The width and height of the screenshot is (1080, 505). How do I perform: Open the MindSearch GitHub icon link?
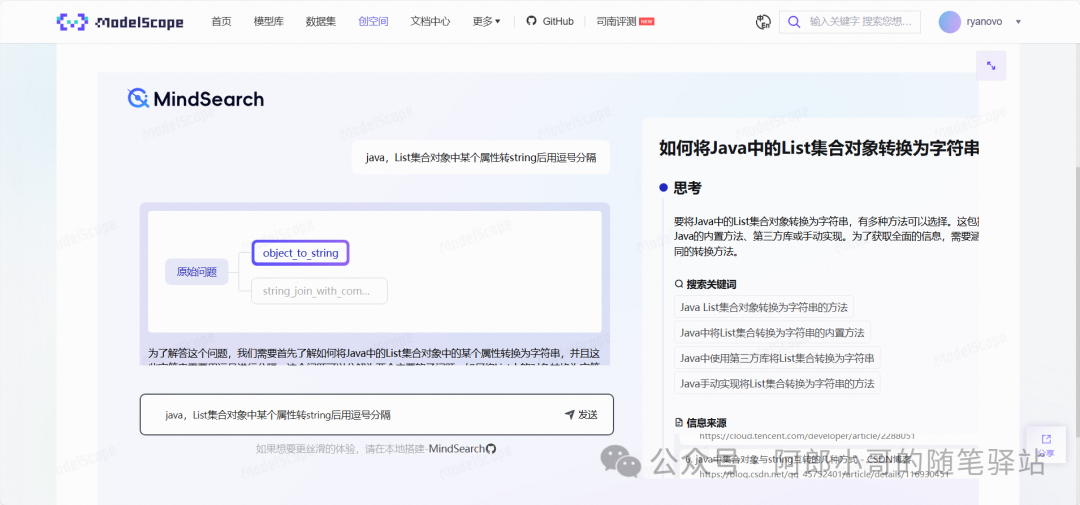[x=491, y=449]
